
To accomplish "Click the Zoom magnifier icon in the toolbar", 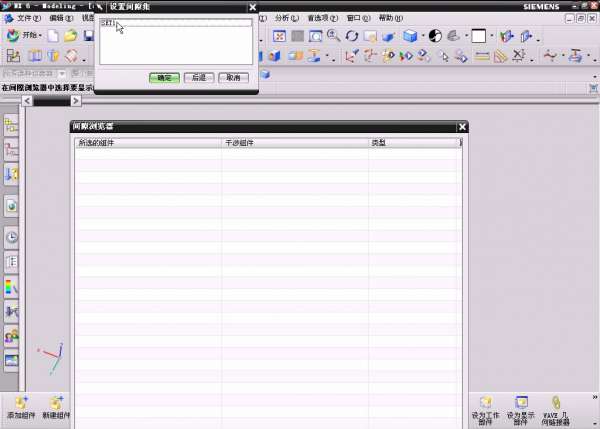I will (x=334, y=36).
